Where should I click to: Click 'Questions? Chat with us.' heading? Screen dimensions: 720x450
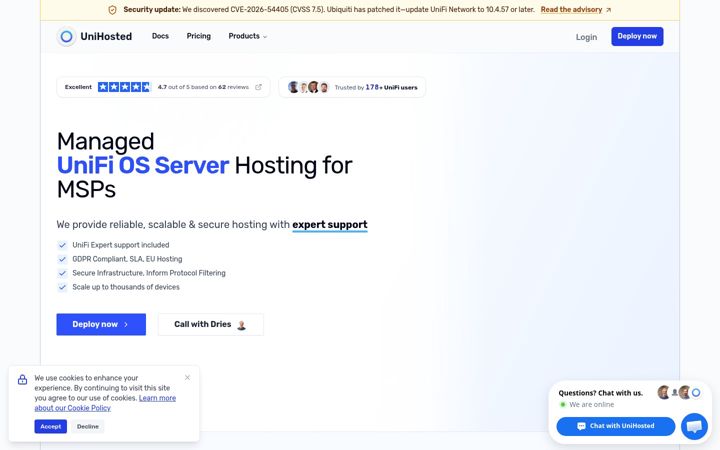pyautogui.click(x=601, y=393)
